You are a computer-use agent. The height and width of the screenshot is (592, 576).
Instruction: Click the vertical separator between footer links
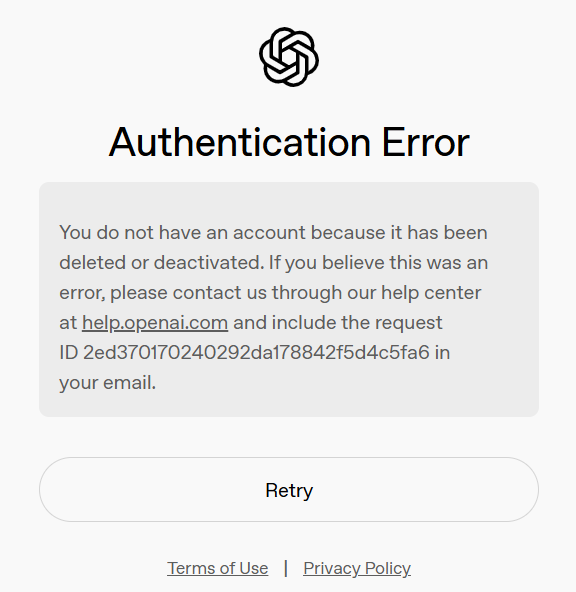286,568
